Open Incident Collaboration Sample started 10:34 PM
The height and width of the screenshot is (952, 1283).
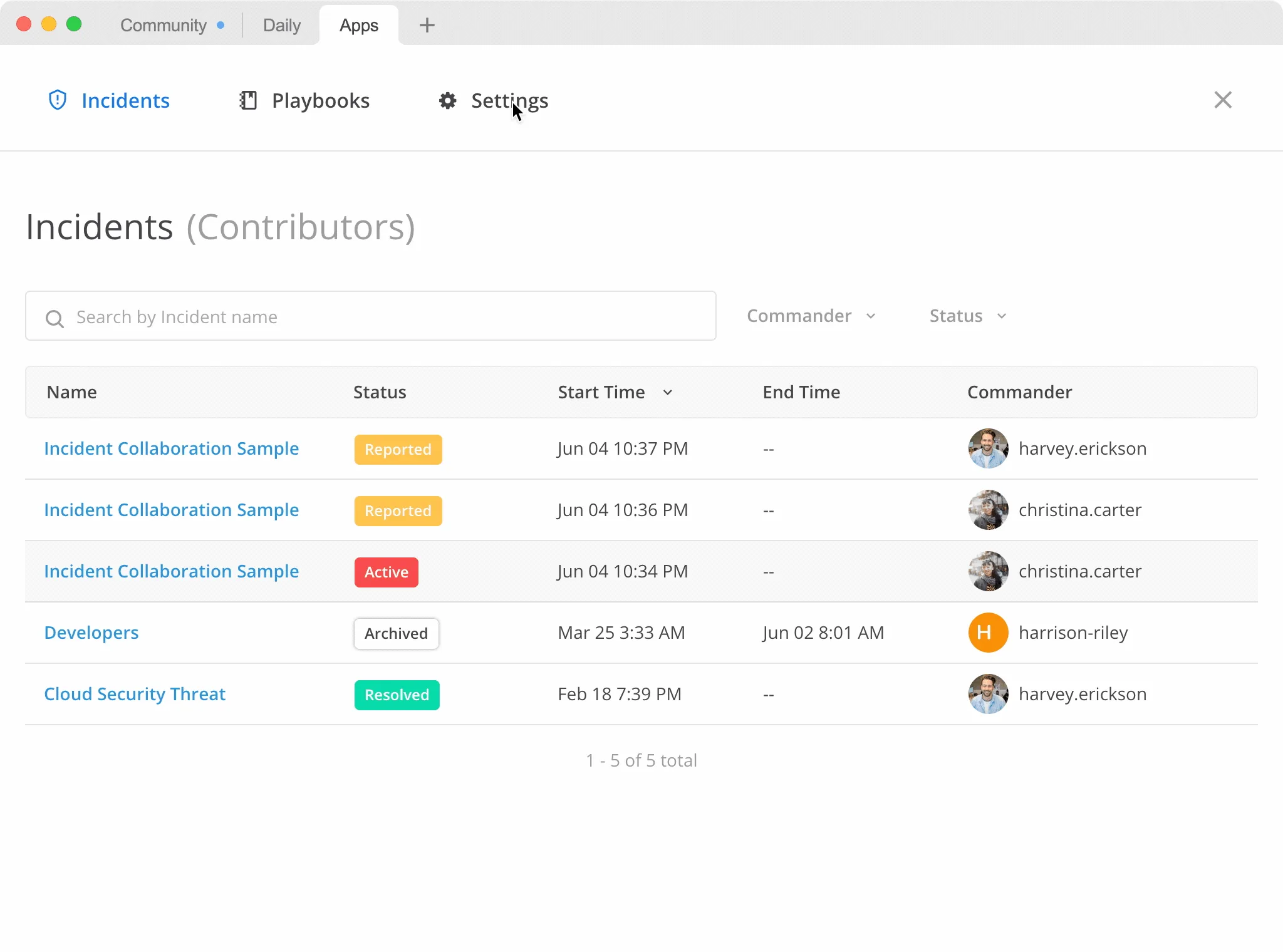pos(172,571)
